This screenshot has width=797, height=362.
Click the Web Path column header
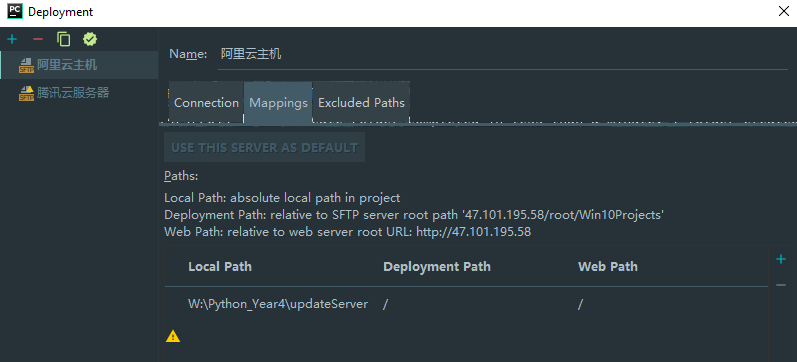(x=607, y=266)
